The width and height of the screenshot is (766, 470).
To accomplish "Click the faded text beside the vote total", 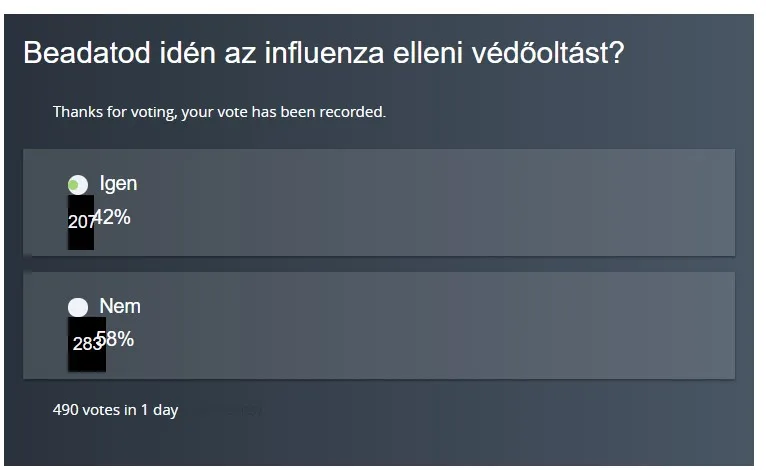I will click(225, 410).
